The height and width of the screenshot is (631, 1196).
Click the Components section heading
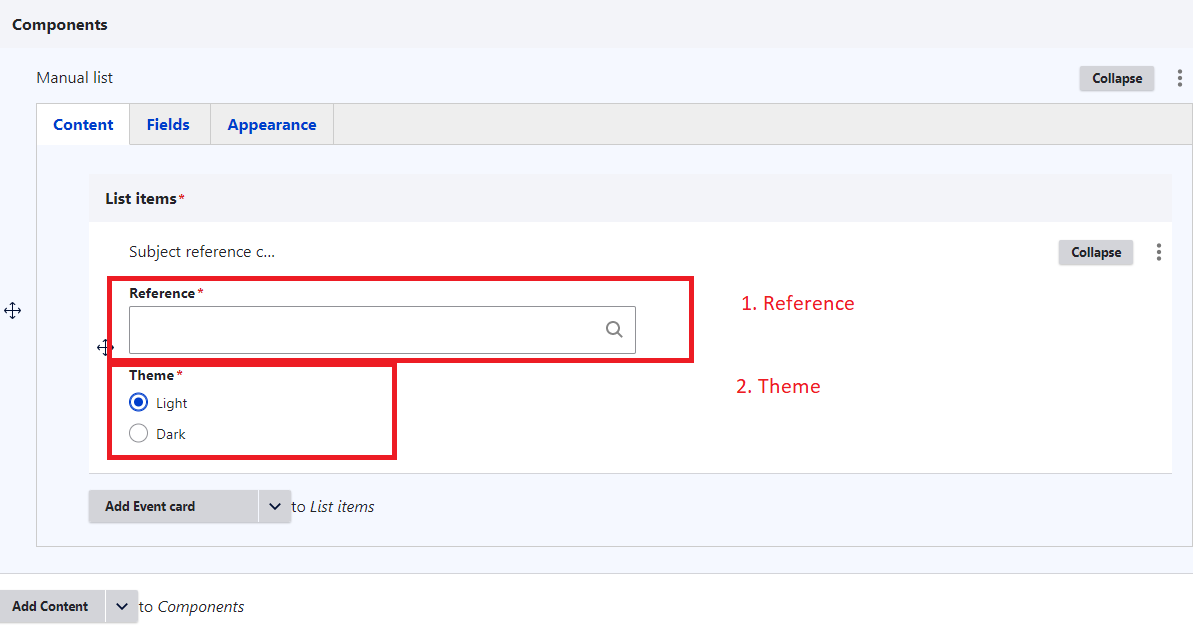point(60,25)
